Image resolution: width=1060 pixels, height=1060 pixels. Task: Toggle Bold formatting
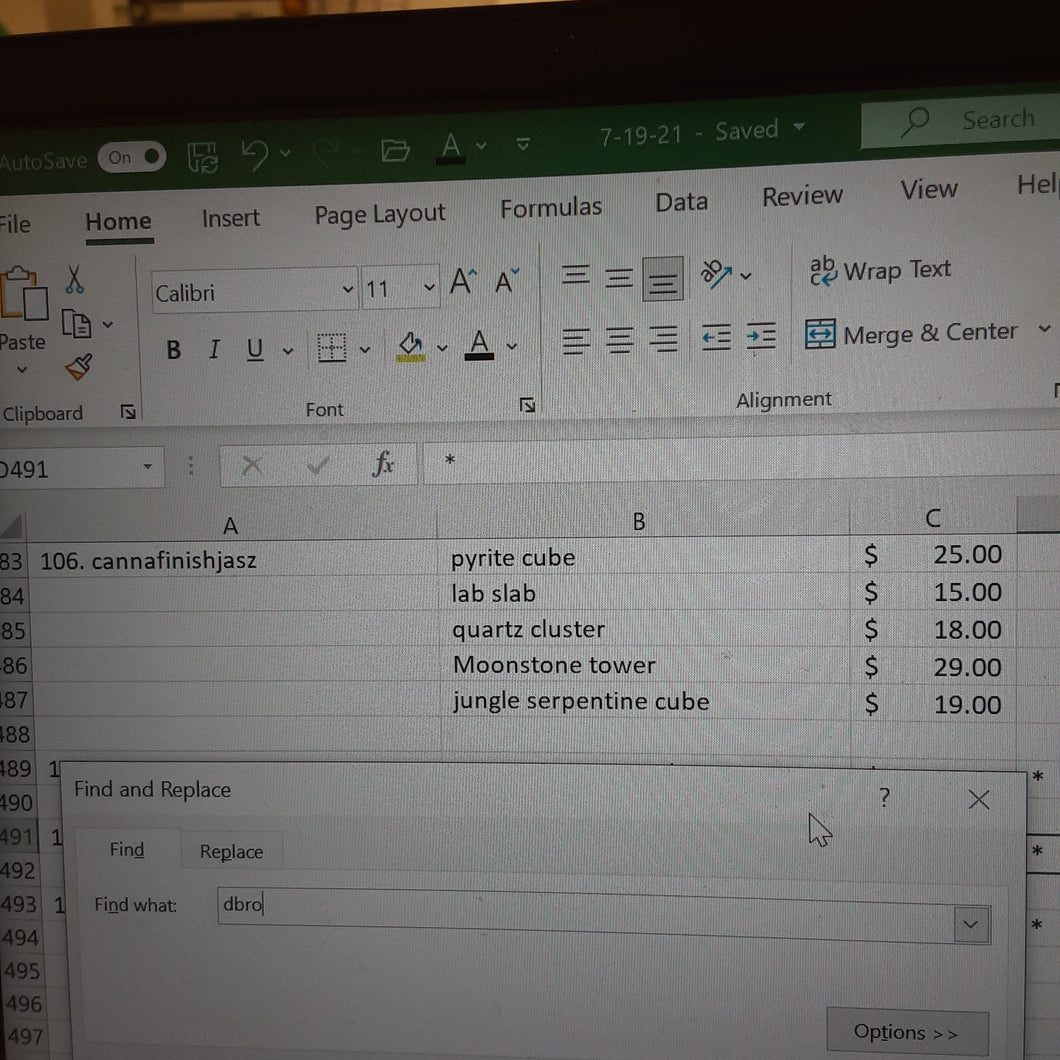[x=173, y=350]
